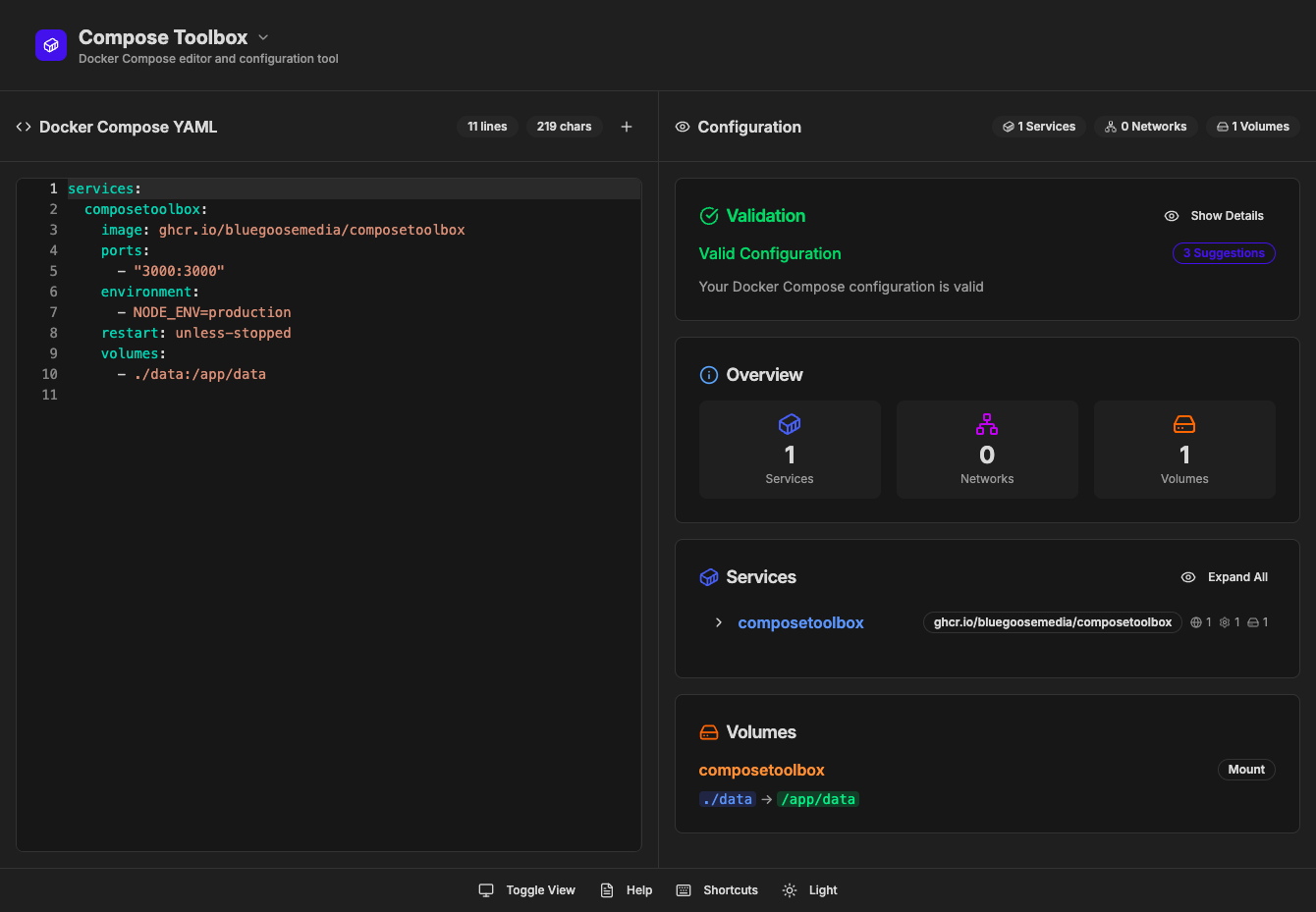Click the Toggle View button in footer
Image resolution: width=1316 pixels, height=912 pixels.
527,890
